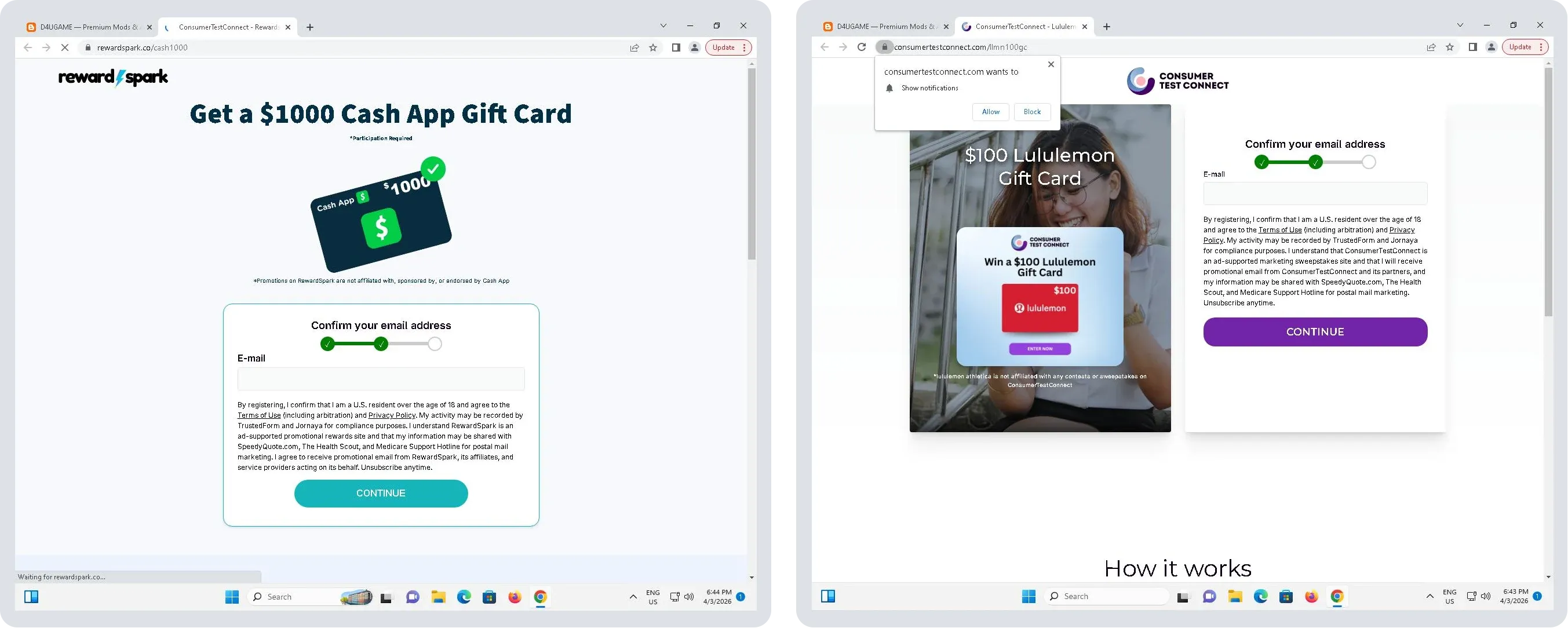
Task: Share page icon in left rewardspark address bar
Action: click(x=635, y=48)
